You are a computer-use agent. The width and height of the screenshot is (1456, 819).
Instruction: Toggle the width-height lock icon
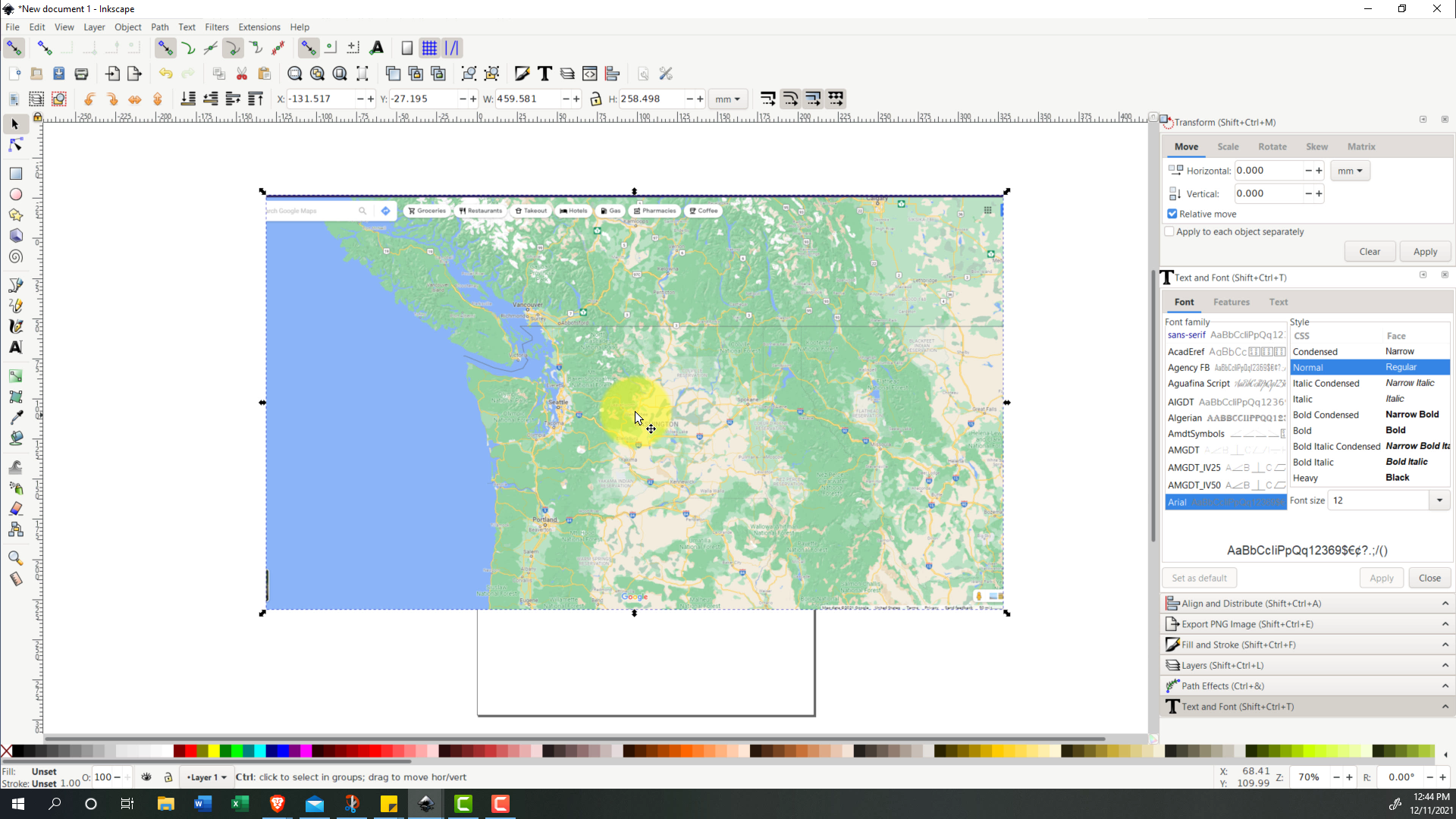(595, 99)
